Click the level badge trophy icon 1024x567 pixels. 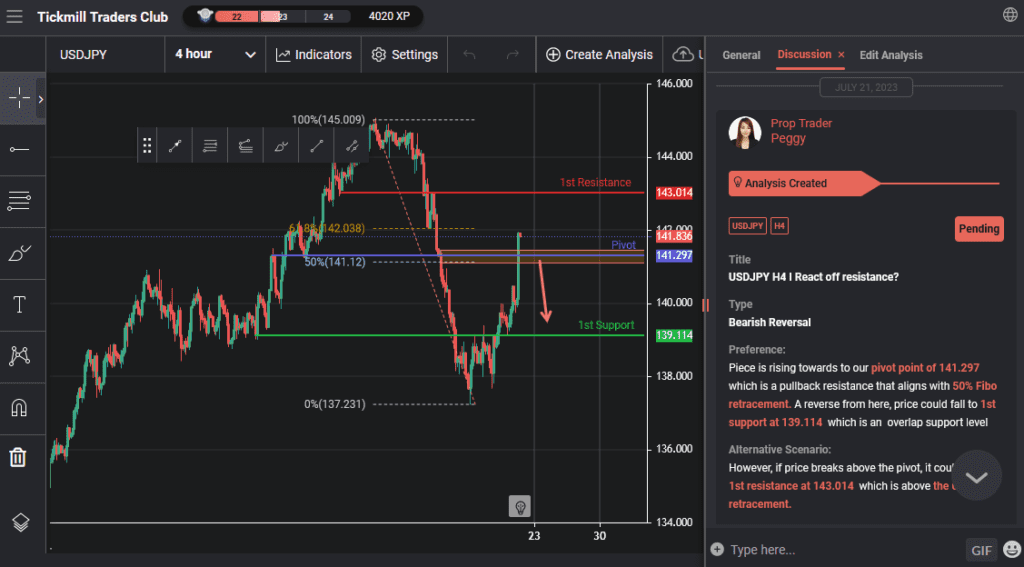(205, 15)
